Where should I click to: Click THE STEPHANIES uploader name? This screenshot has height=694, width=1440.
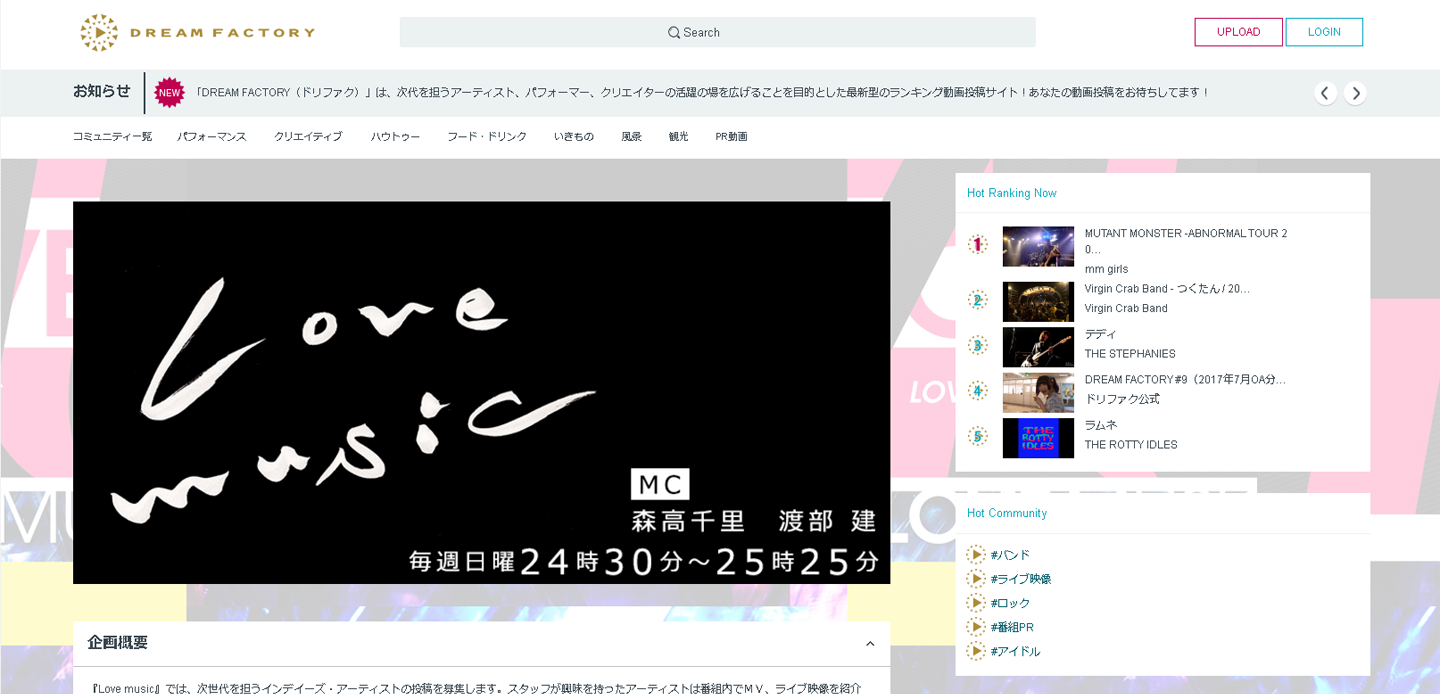pos(1130,354)
